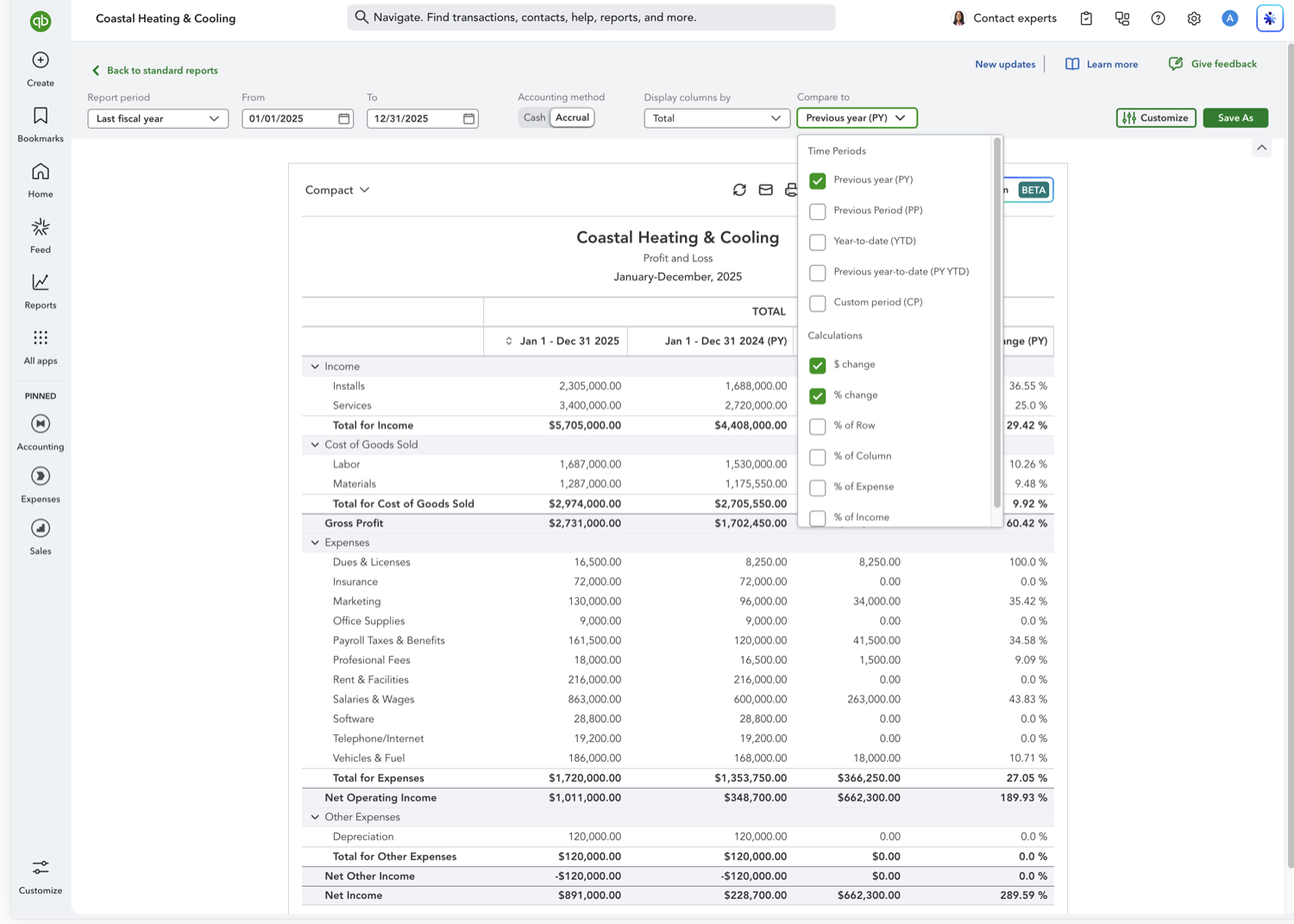The width and height of the screenshot is (1294, 924).
Task: Email the report via envelope icon
Action: [x=765, y=190]
